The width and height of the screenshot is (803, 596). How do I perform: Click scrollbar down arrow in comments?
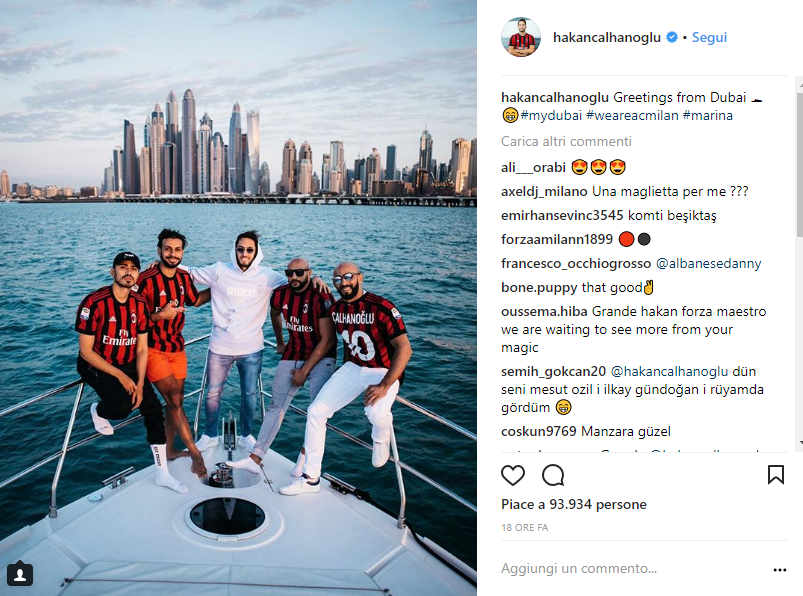coord(800,443)
